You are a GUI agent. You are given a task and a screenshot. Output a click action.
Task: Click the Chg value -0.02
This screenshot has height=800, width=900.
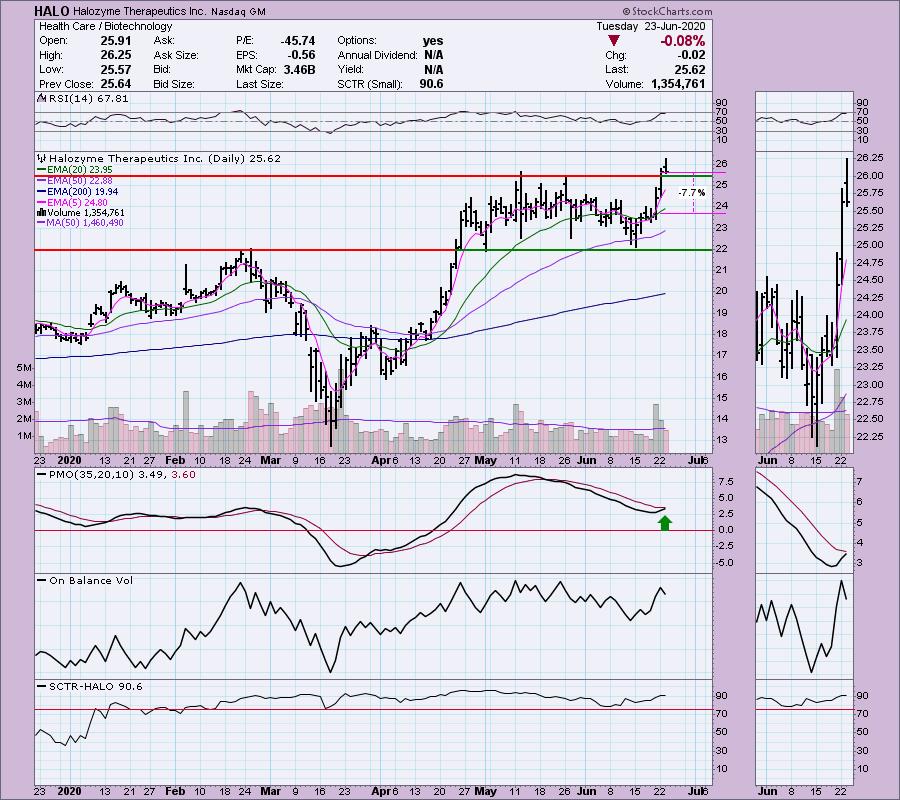[x=690, y=55]
